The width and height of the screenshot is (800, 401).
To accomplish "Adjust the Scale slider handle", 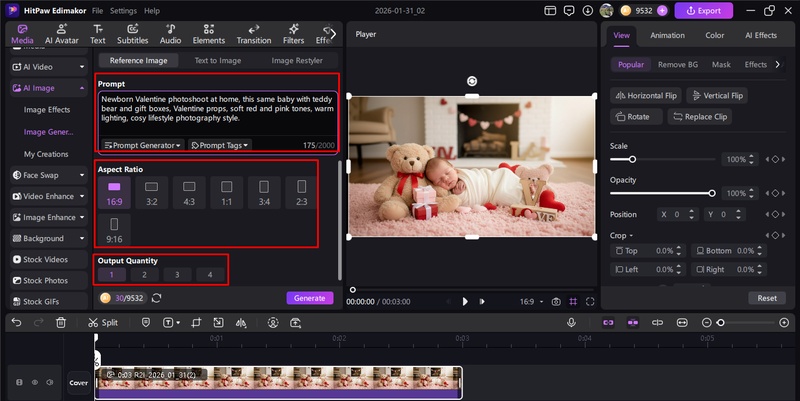I will [x=632, y=159].
